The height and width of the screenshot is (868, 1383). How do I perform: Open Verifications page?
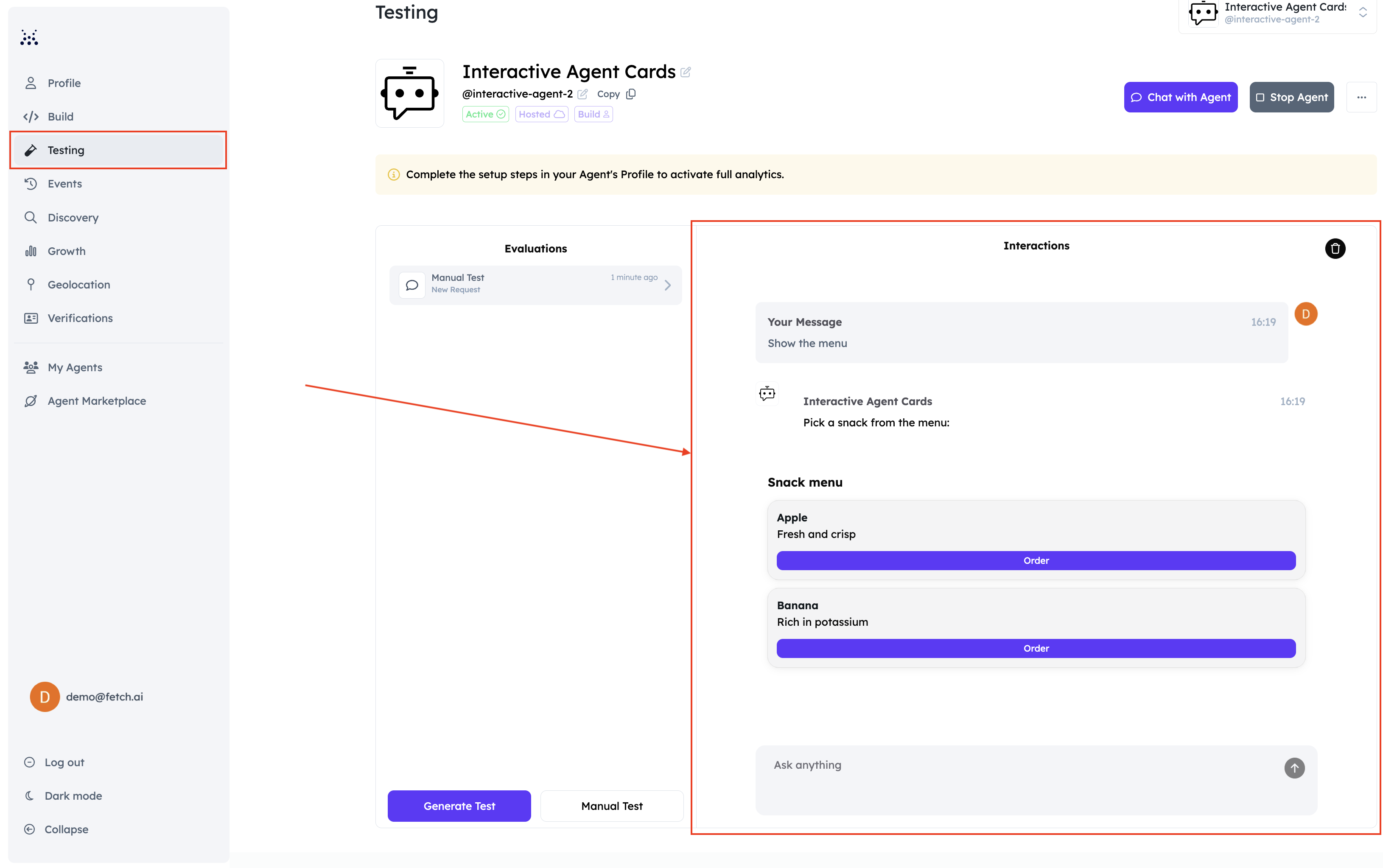(x=118, y=318)
